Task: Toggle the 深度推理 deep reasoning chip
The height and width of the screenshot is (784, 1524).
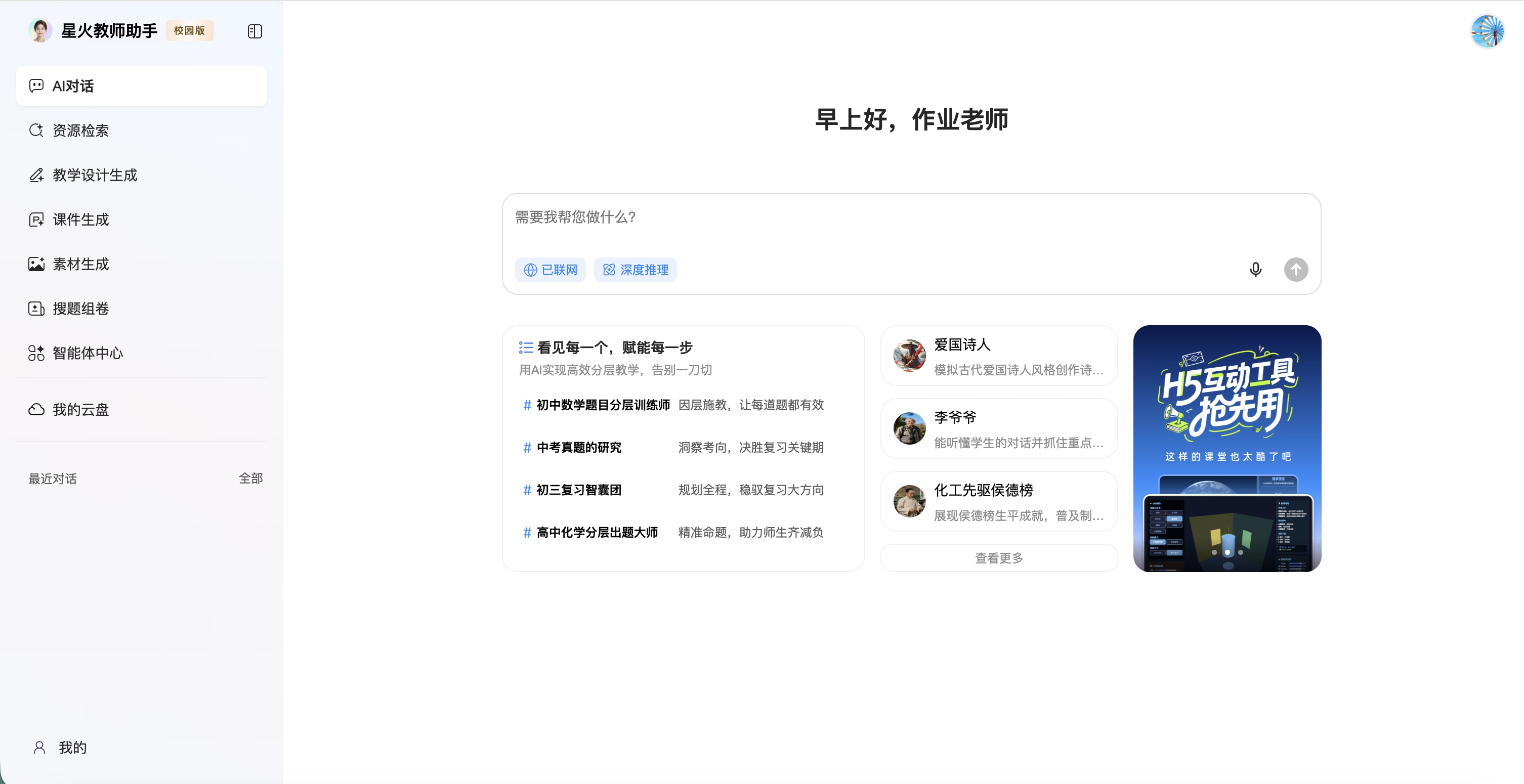Action: pyautogui.click(x=636, y=270)
